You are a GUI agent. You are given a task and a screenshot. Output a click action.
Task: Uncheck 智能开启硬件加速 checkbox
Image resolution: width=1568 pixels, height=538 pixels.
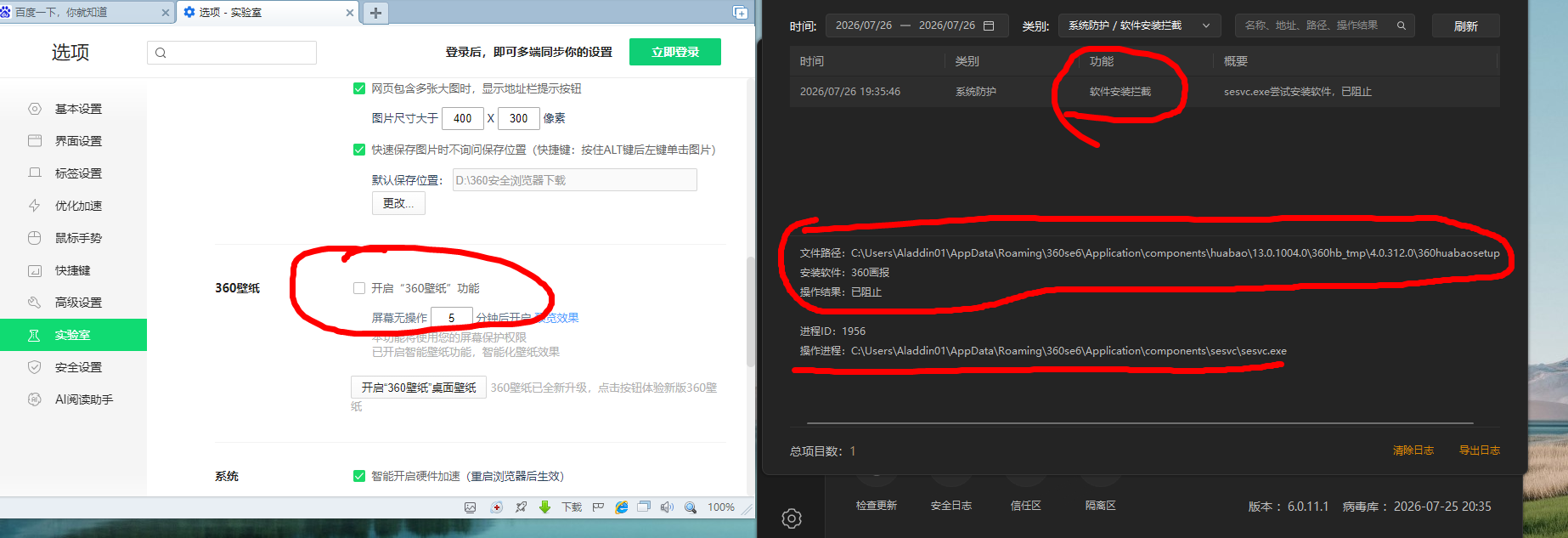pyautogui.click(x=358, y=476)
